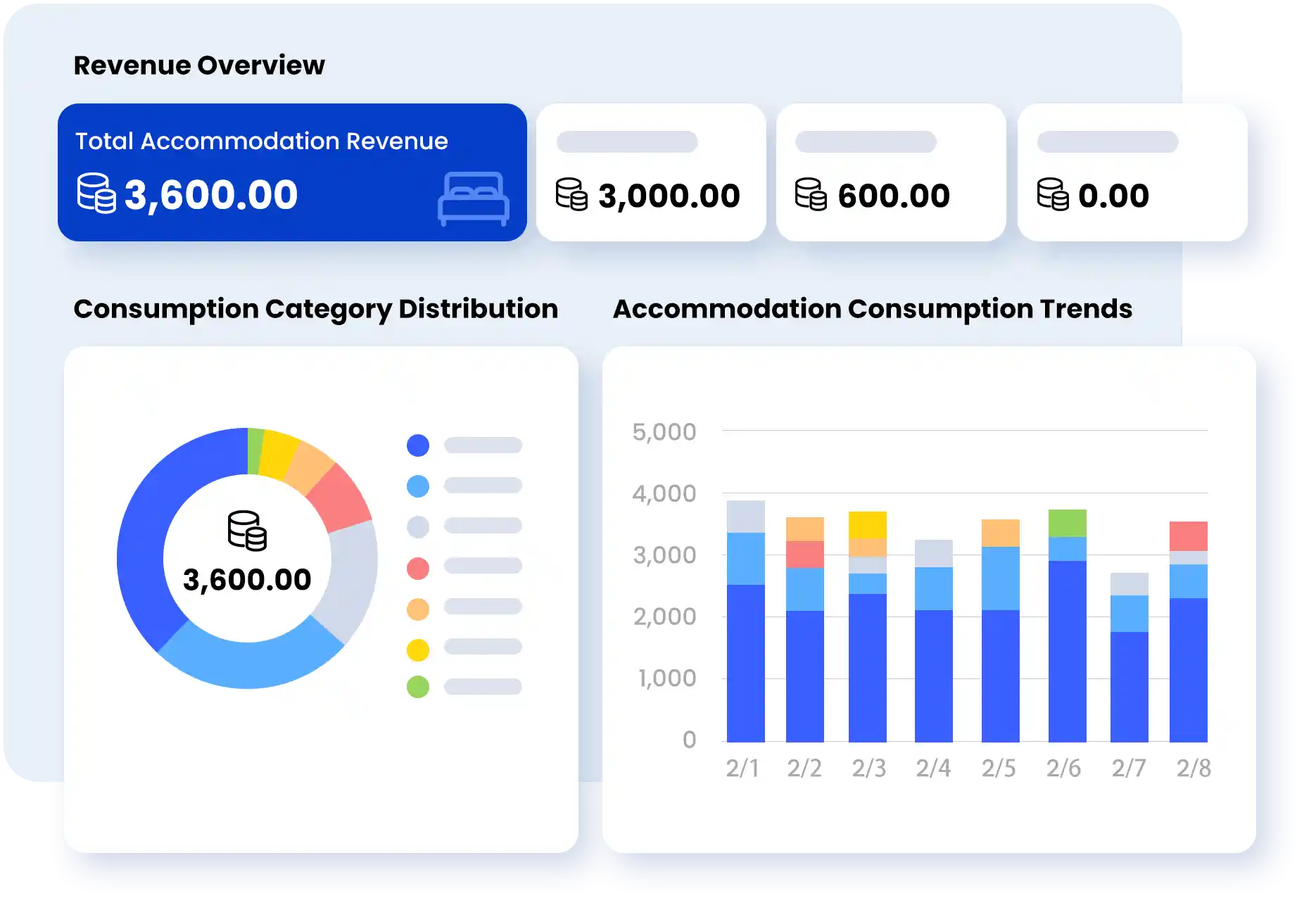Select the 2/5 date label on the trends chart
The height and width of the screenshot is (917, 1316).
(999, 767)
